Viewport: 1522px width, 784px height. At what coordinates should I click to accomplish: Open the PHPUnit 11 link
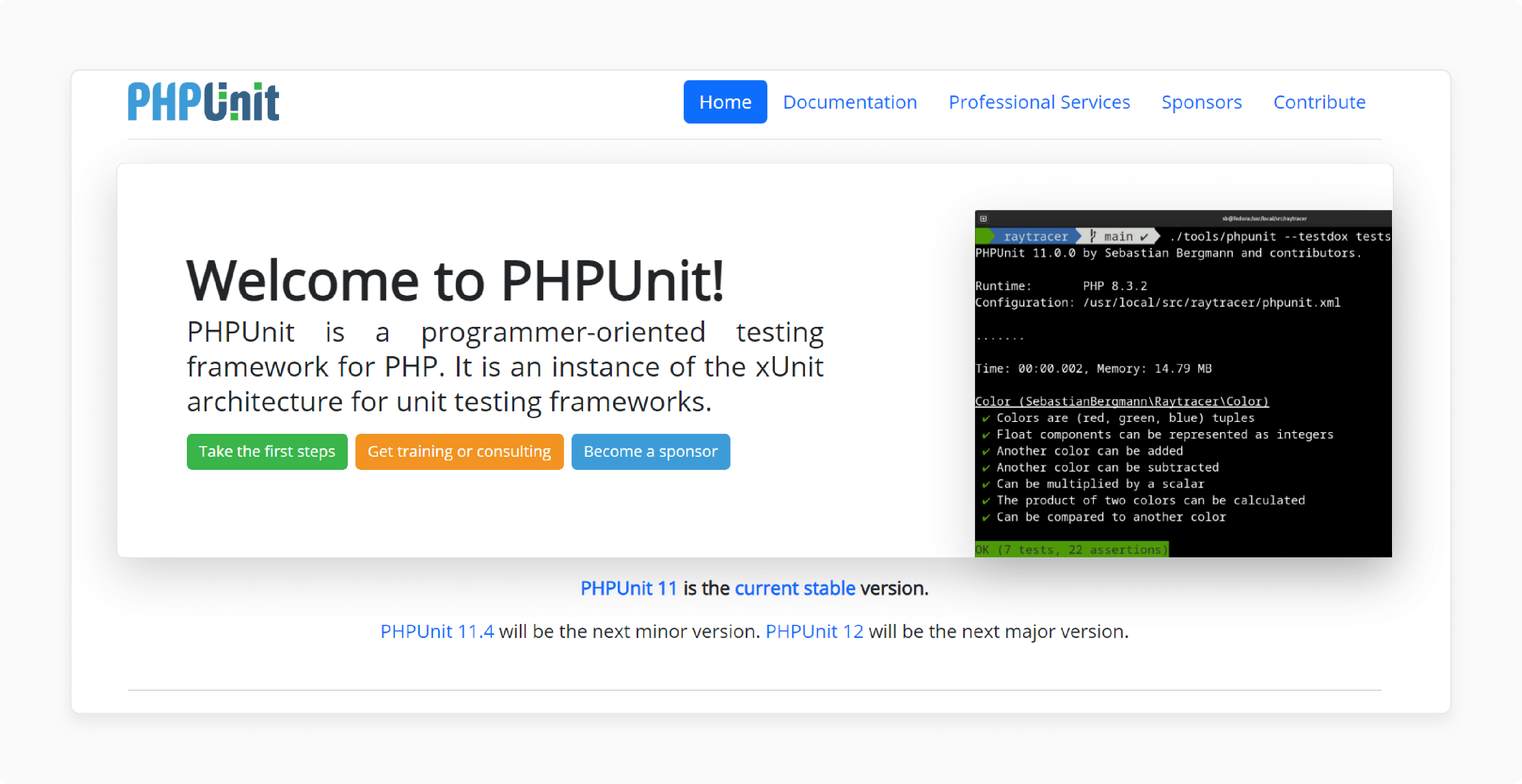[x=628, y=588]
